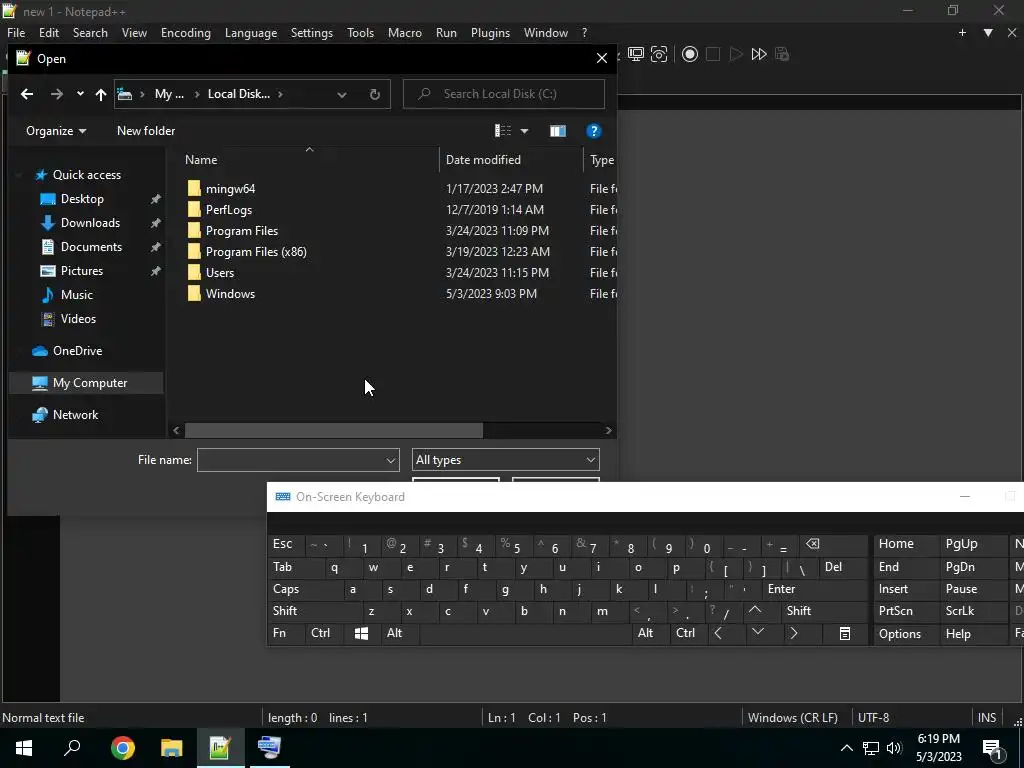Toggle the preview pane icon
Screen dimensions: 1024x768
coord(558,131)
